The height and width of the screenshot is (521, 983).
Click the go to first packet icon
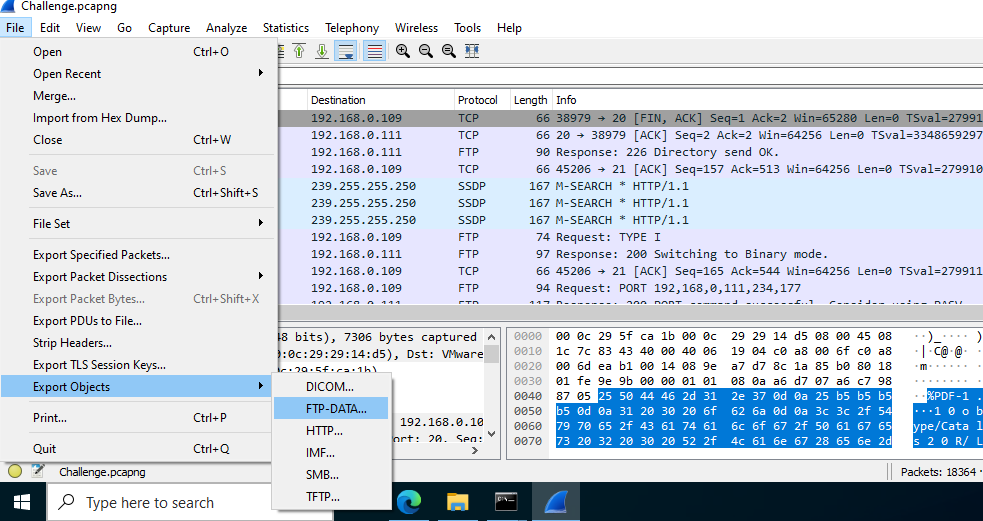tap(300, 51)
